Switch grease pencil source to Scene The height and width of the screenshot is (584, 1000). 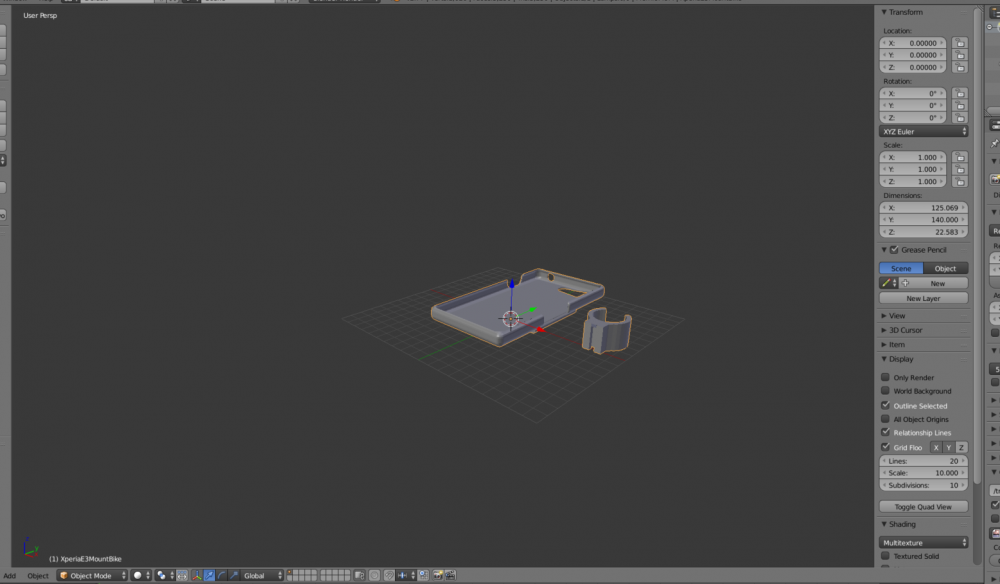coord(901,268)
